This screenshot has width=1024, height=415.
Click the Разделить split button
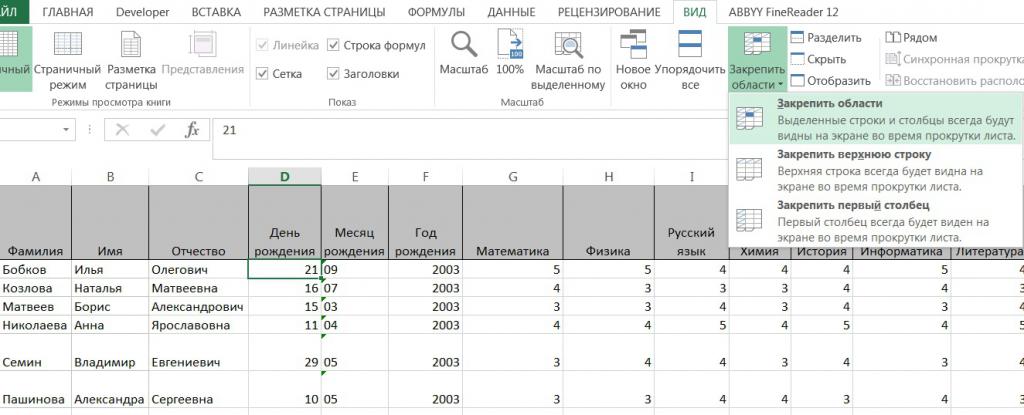pos(826,38)
